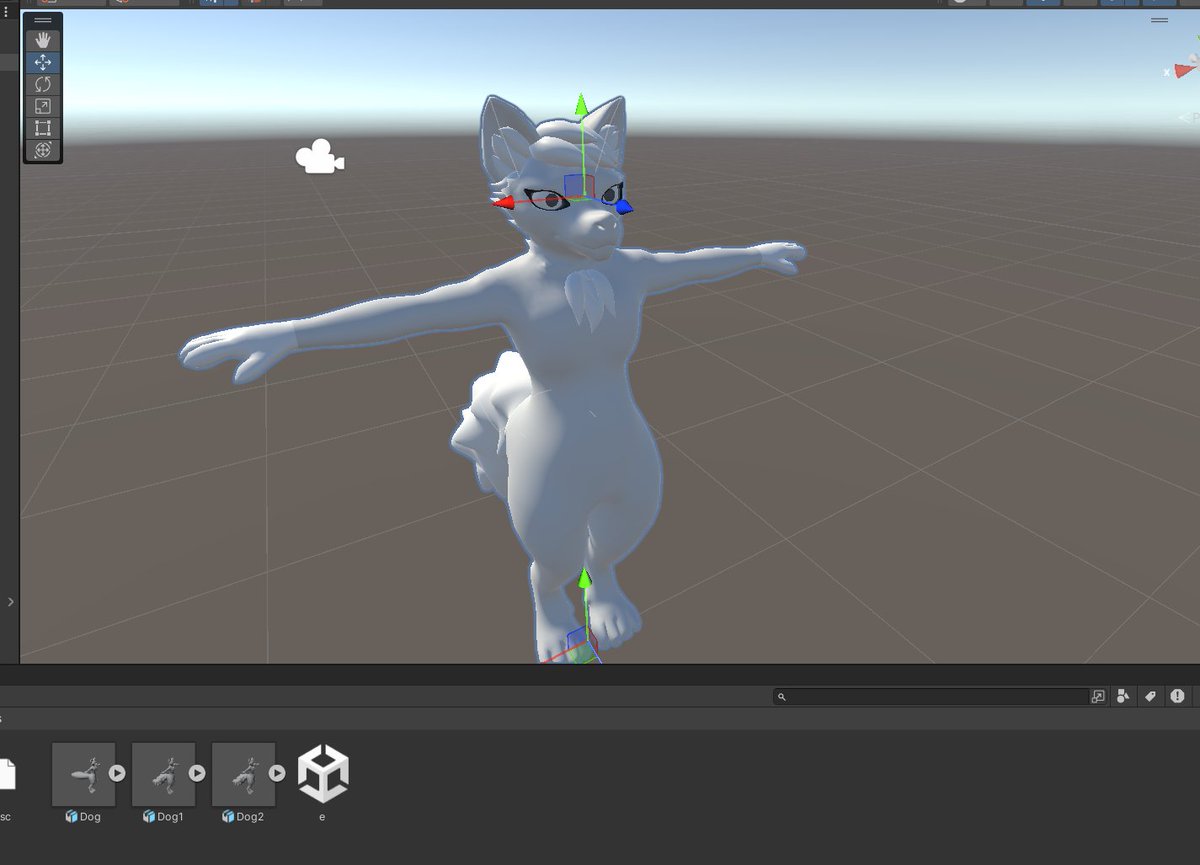Click the error/log filter icon
The image size is (1200, 865).
[x=1177, y=696]
